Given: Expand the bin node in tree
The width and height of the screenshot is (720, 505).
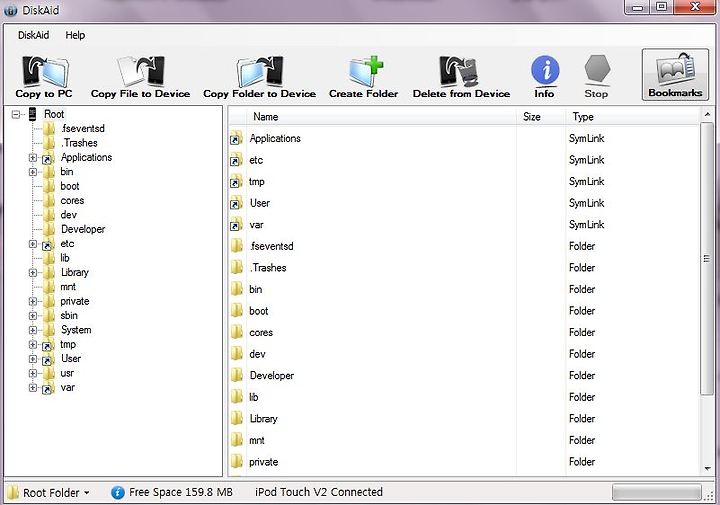Looking at the screenshot, I should pyautogui.click(x=33, y=172).
